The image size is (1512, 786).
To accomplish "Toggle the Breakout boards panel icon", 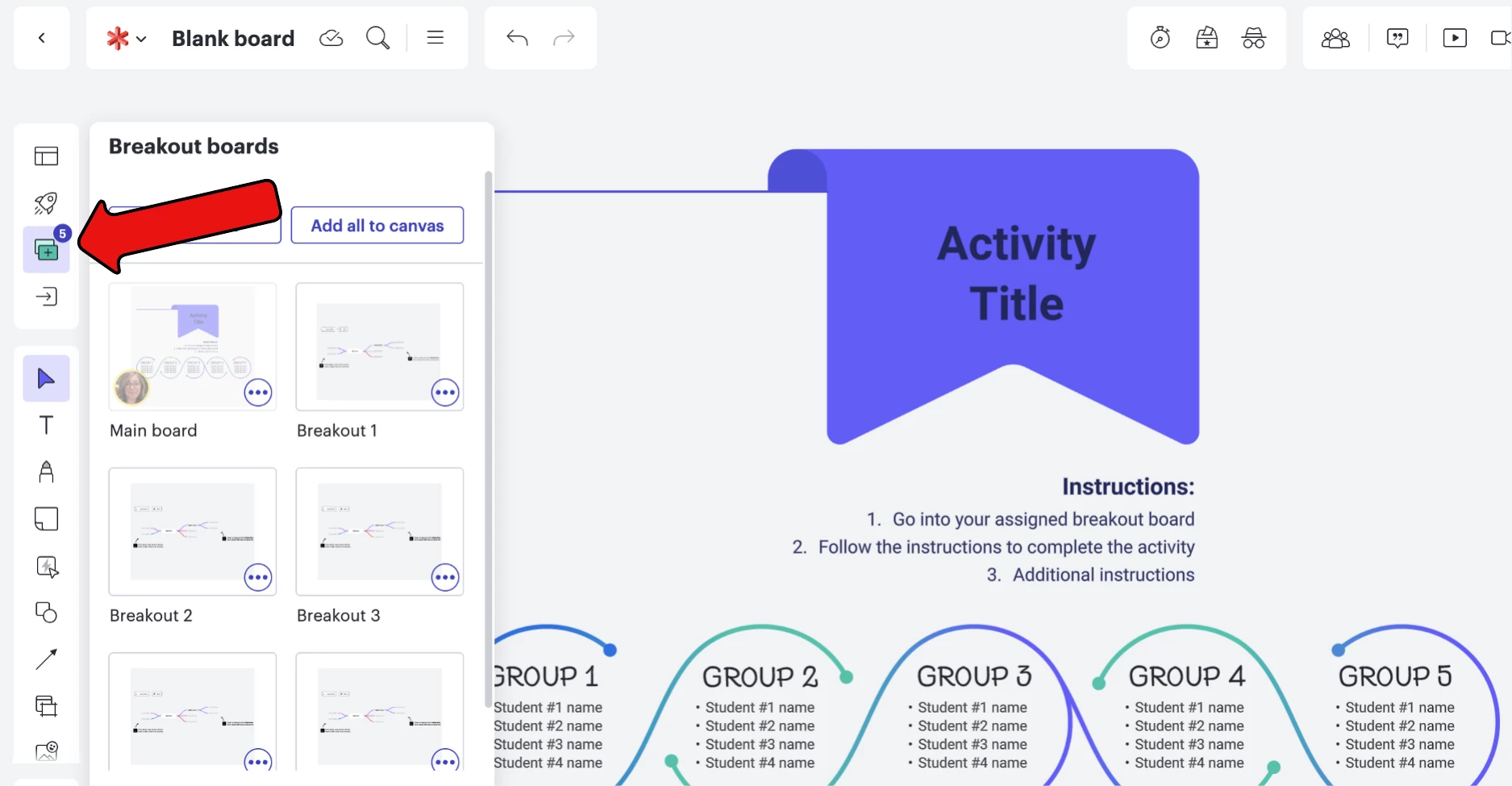I will (x=46, y=250).
